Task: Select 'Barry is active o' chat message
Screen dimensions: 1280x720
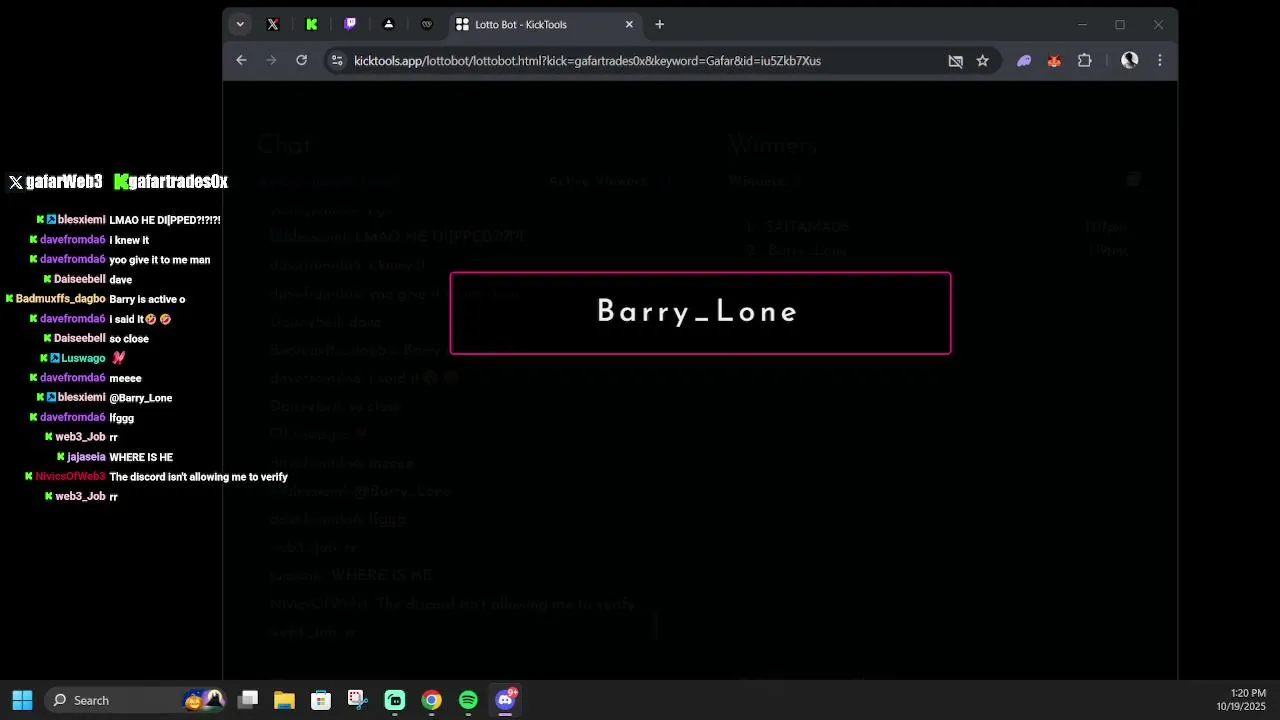Action: tap(147, 299)
